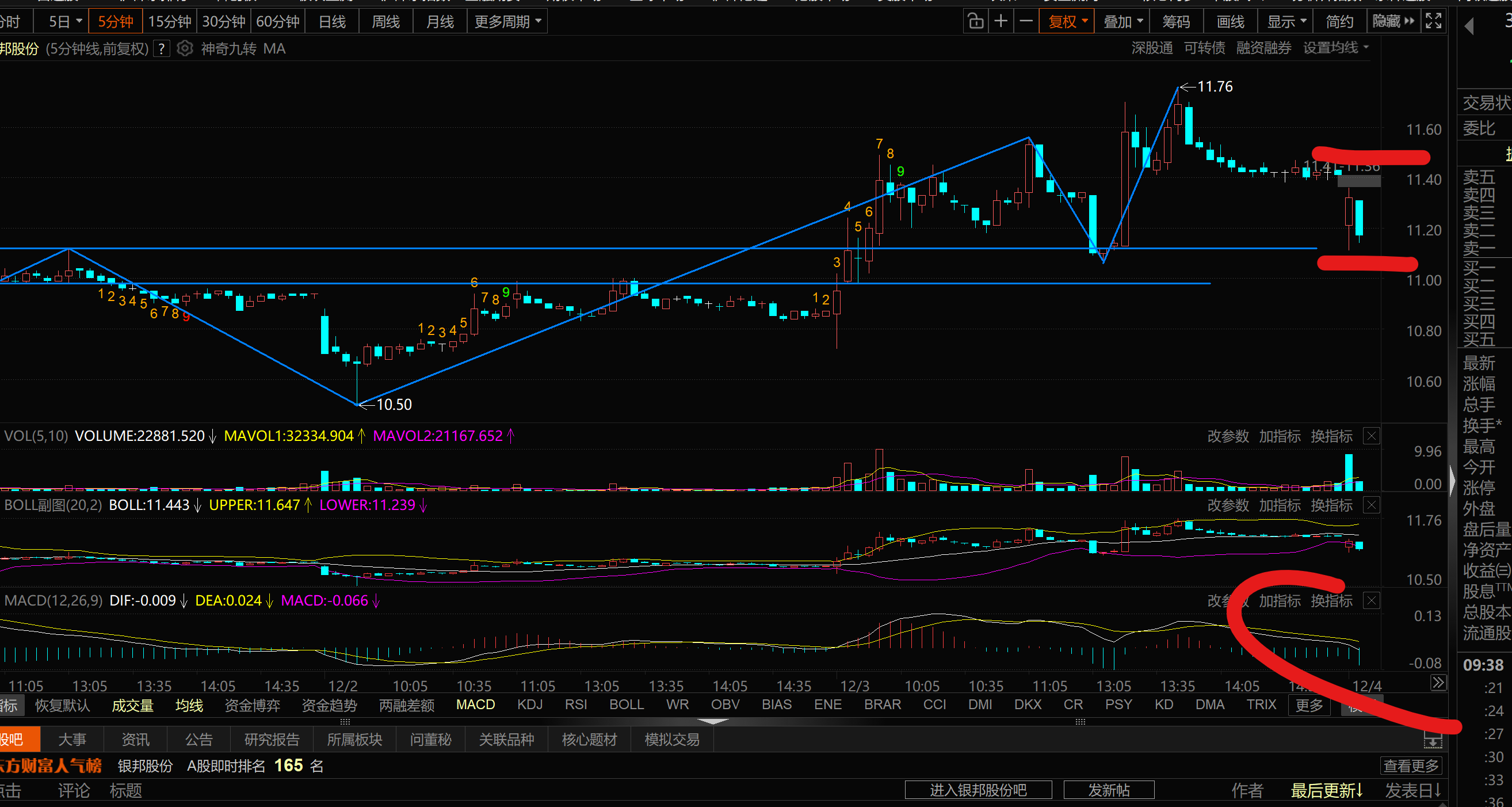This screenshot has height=807, width=1512.
Task: Toggle 隐藏 hide panel button
Action: pos(1393,22)
